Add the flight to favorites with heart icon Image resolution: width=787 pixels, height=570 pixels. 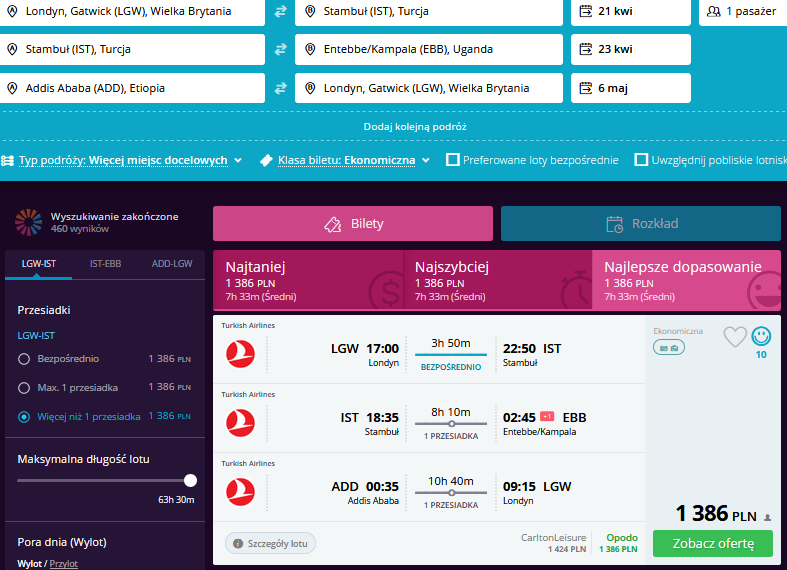735,337
